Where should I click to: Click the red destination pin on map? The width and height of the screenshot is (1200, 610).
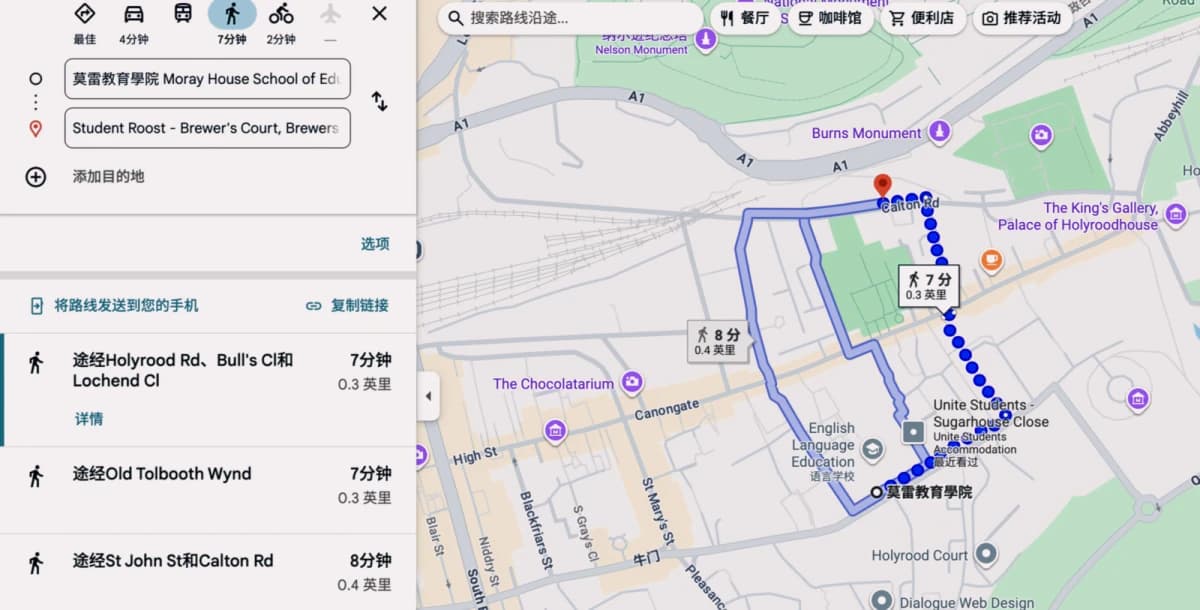[882, 185]
